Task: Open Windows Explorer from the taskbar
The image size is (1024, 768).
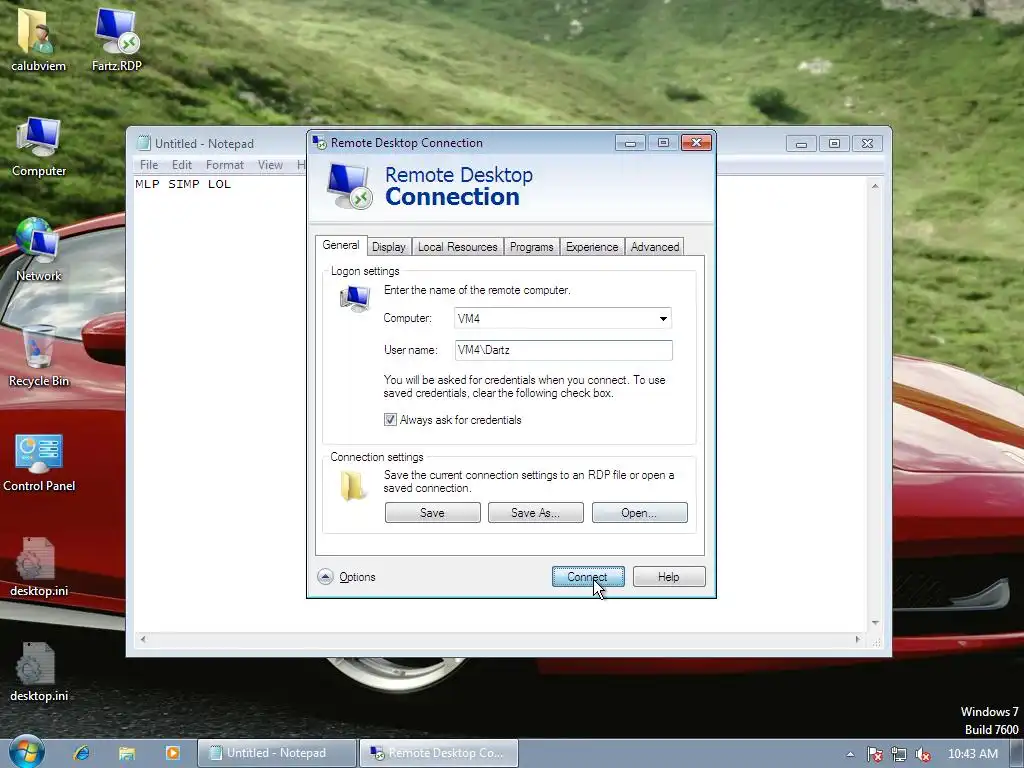Action: (x=127, y=753)
